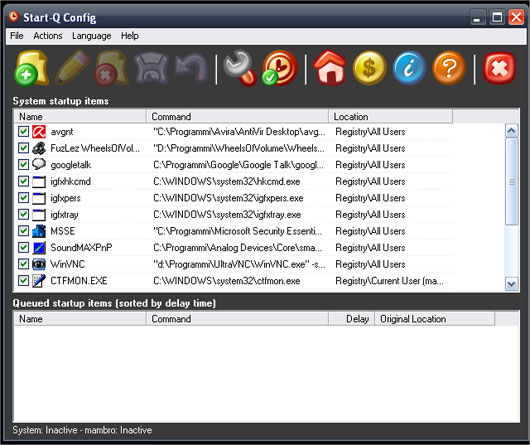Image resolution: width=530 pixels, height=445 pixels.
Task: Open the Actions menu
Action: click(x=48, y=35)
